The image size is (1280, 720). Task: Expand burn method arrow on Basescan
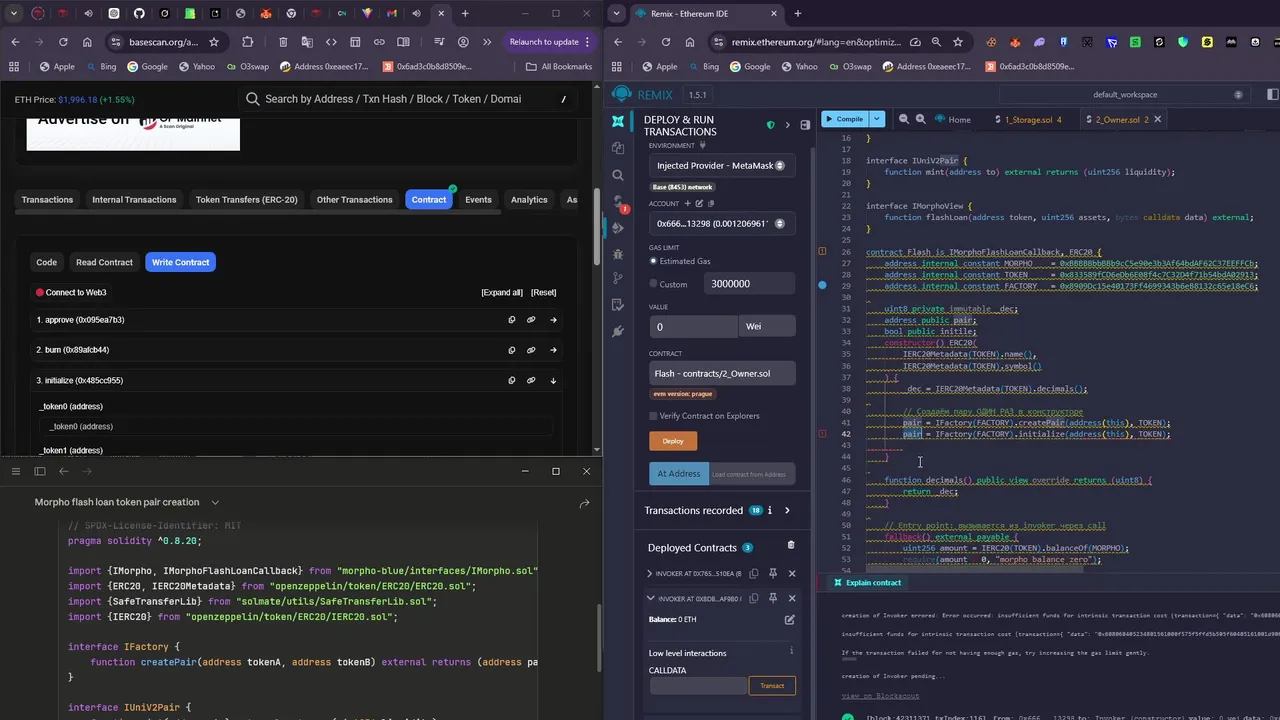coord(553,350)
